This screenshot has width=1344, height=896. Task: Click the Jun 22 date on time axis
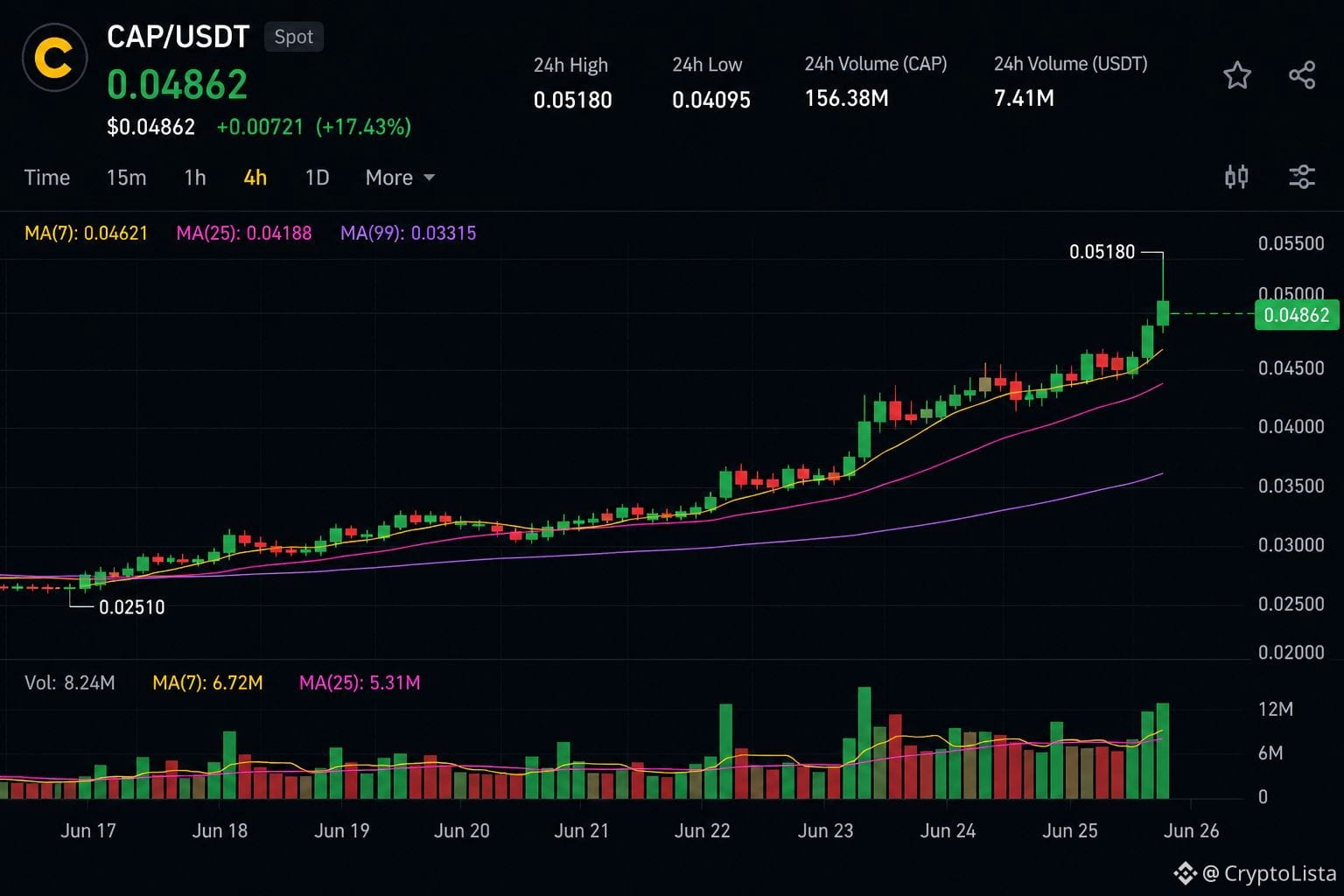pos(702,830)
